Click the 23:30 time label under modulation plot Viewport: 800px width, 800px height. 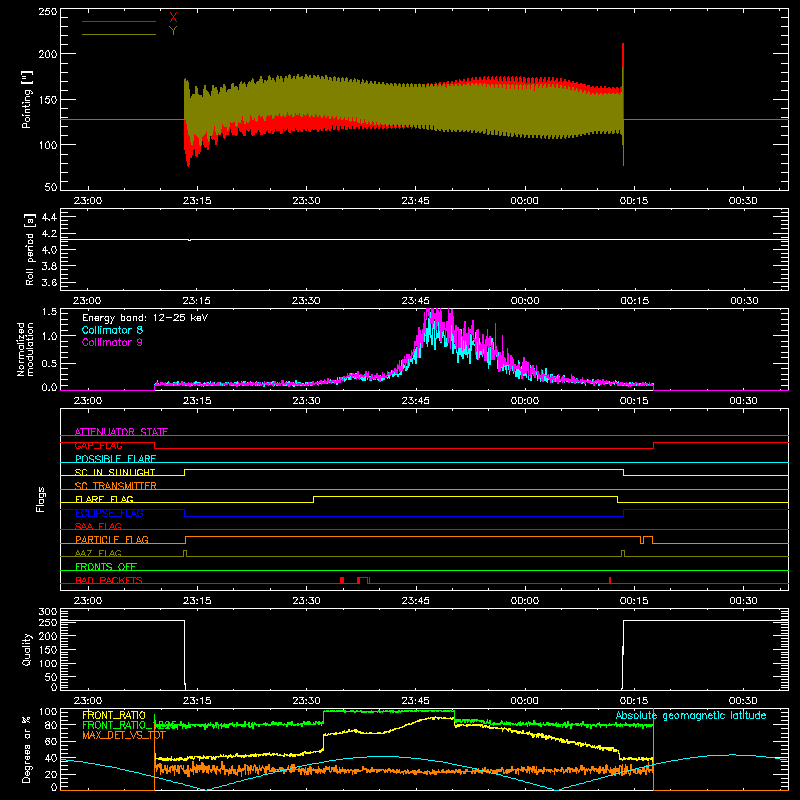(307, 401)
